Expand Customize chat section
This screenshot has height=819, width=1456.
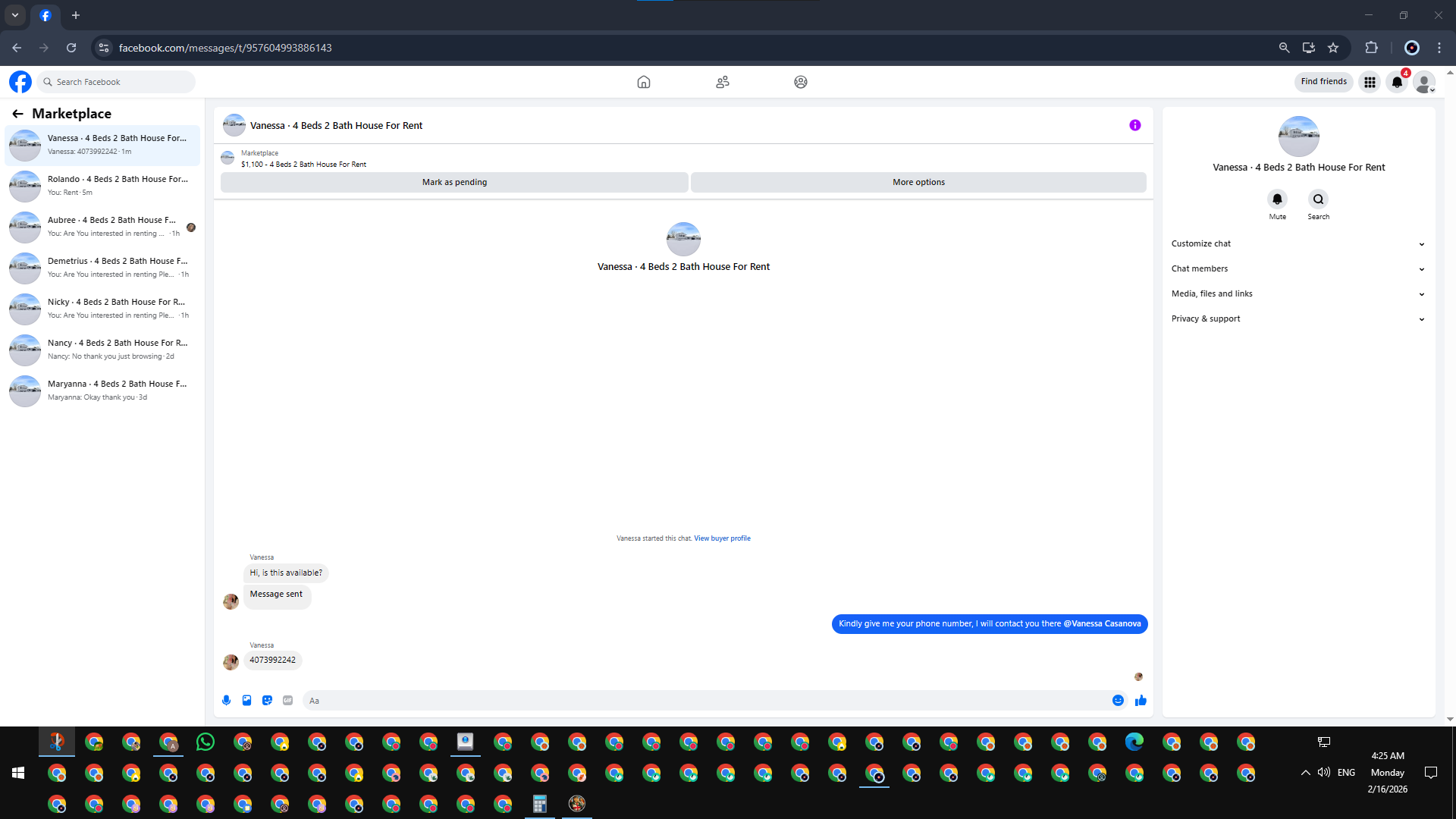[x=1298, y=243]
